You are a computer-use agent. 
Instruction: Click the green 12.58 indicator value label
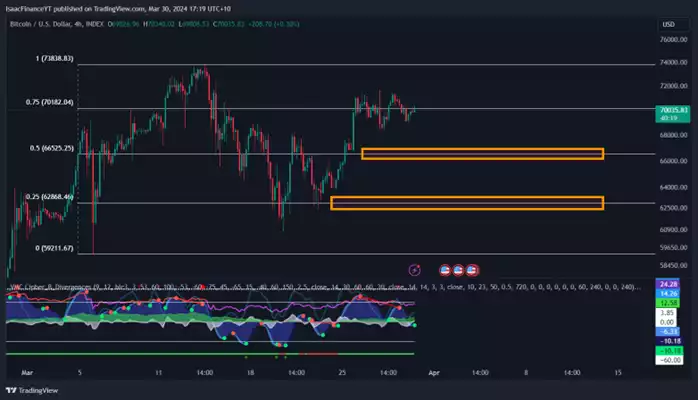pyautogui.click(x=669, y=303)
